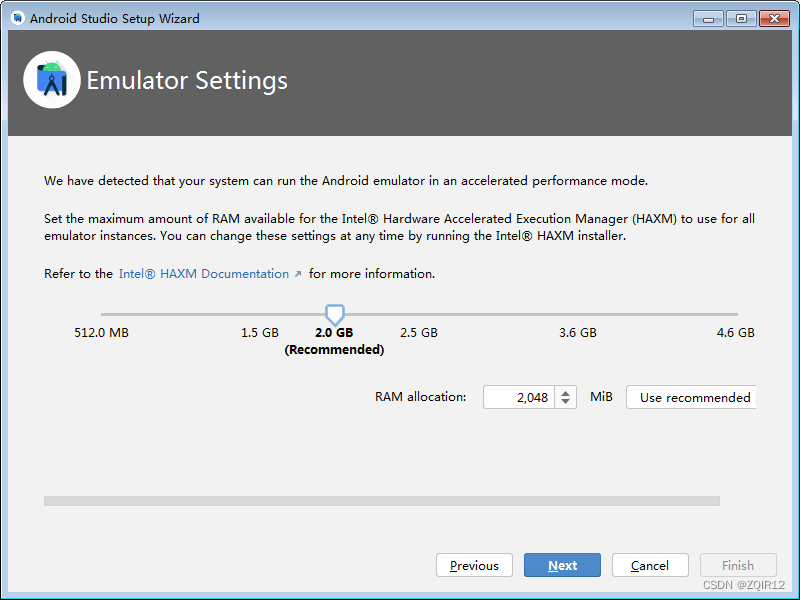Click the 1.5 GB slider label
The width and height of the screenshot is (800, 600).
(260, 333)
